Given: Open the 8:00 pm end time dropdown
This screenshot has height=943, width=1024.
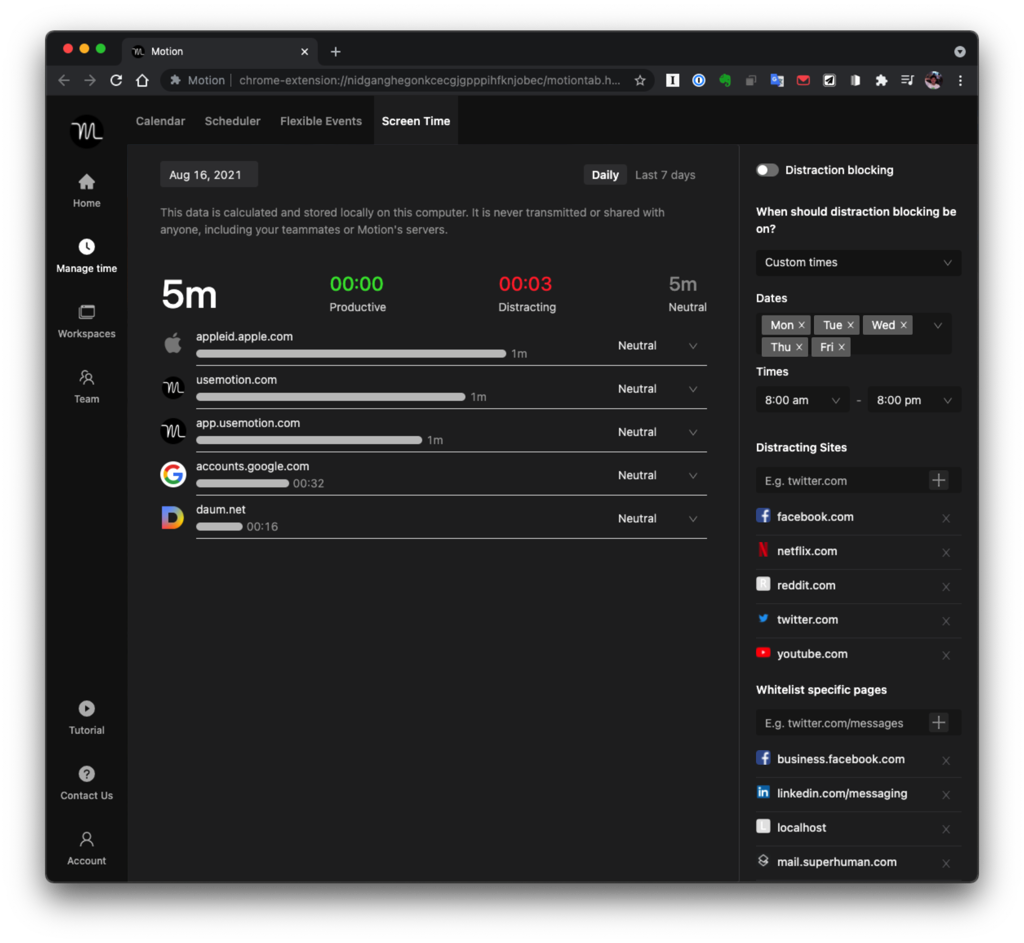Looking at the screenshot, I should pyautogui.click(x=914, y=400).
